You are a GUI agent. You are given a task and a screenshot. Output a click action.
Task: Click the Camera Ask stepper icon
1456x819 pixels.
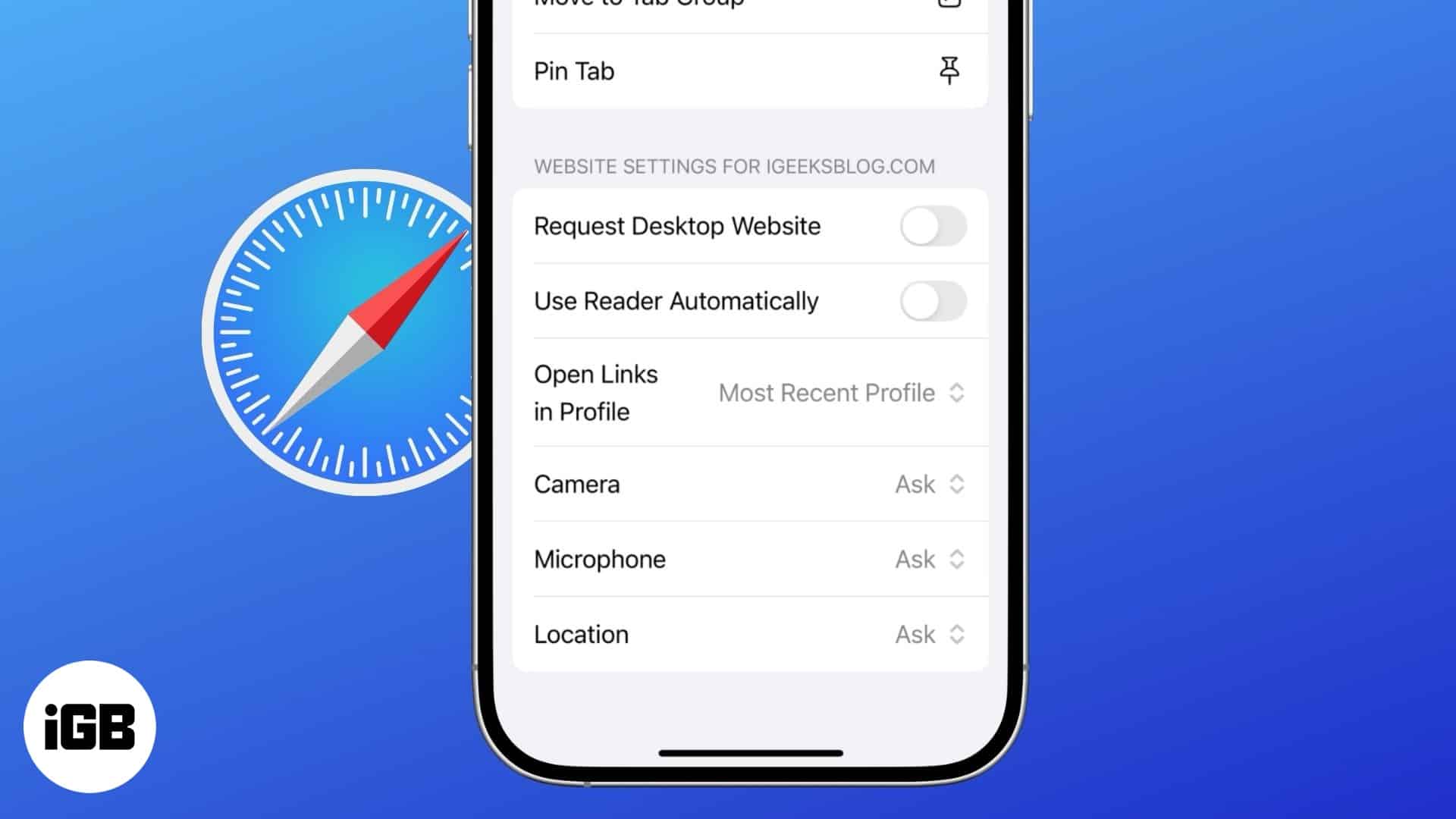point(956,484)
